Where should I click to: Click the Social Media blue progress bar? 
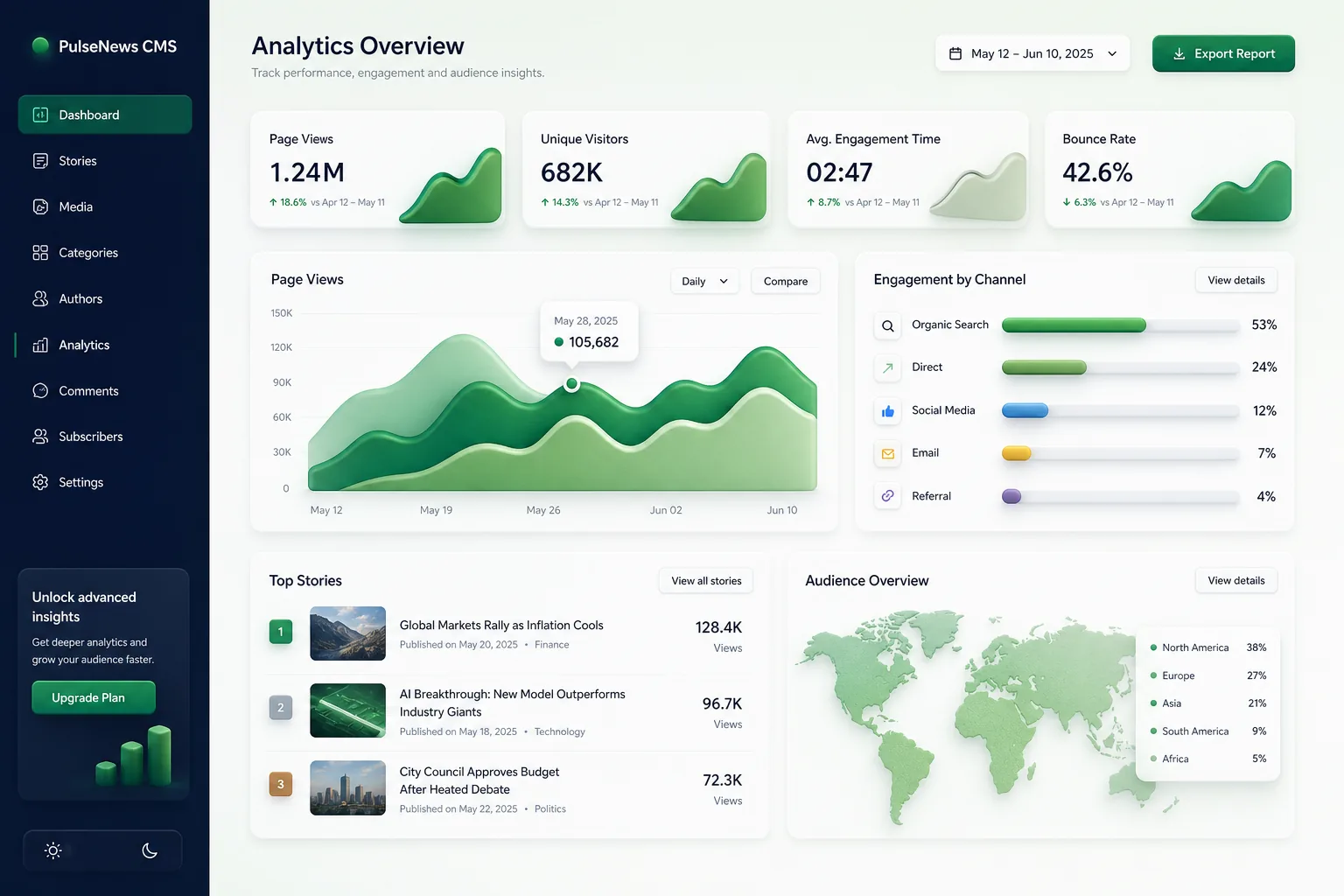pos(1025,410)
